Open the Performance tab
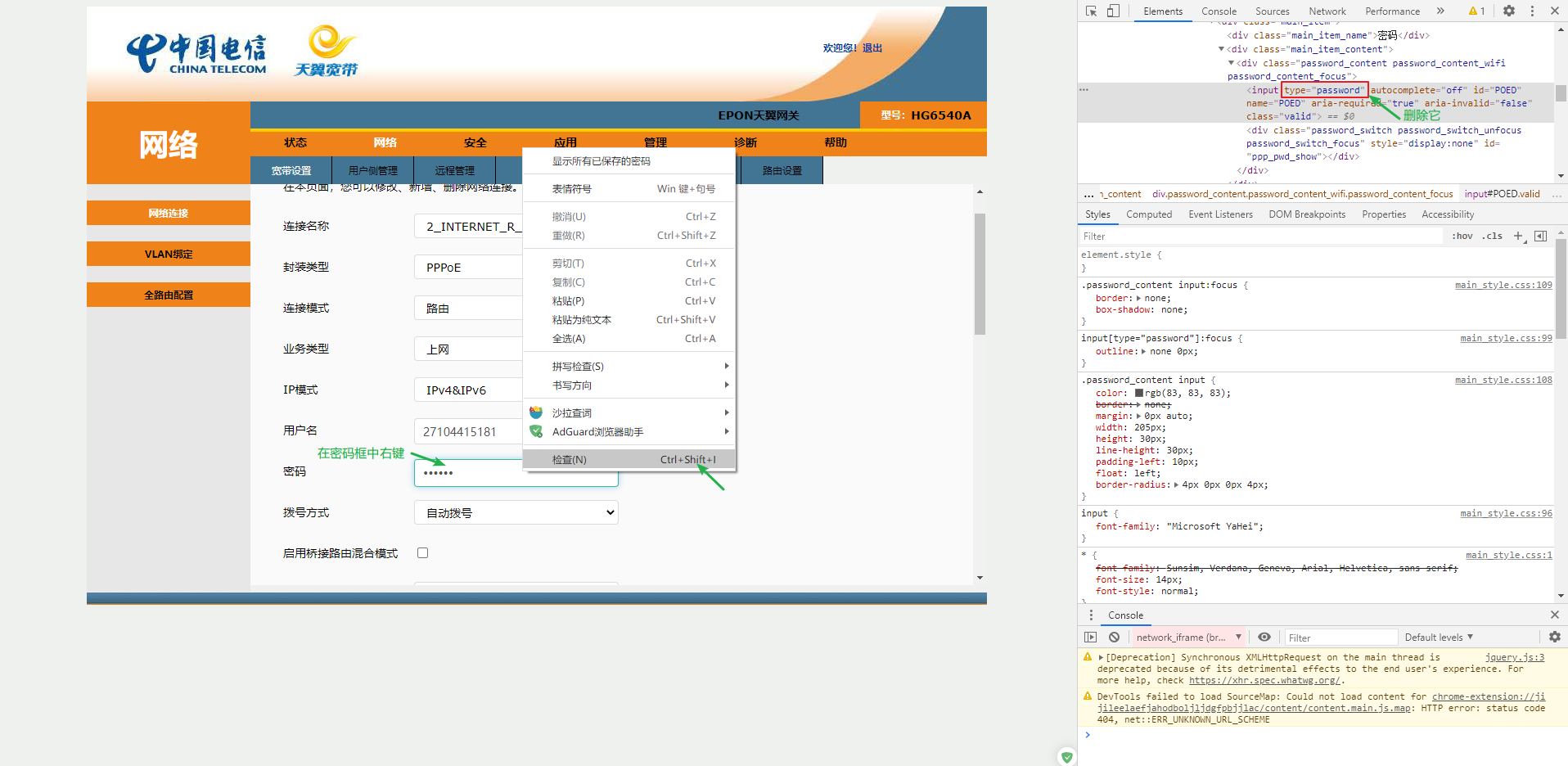 click(1392, 11)
